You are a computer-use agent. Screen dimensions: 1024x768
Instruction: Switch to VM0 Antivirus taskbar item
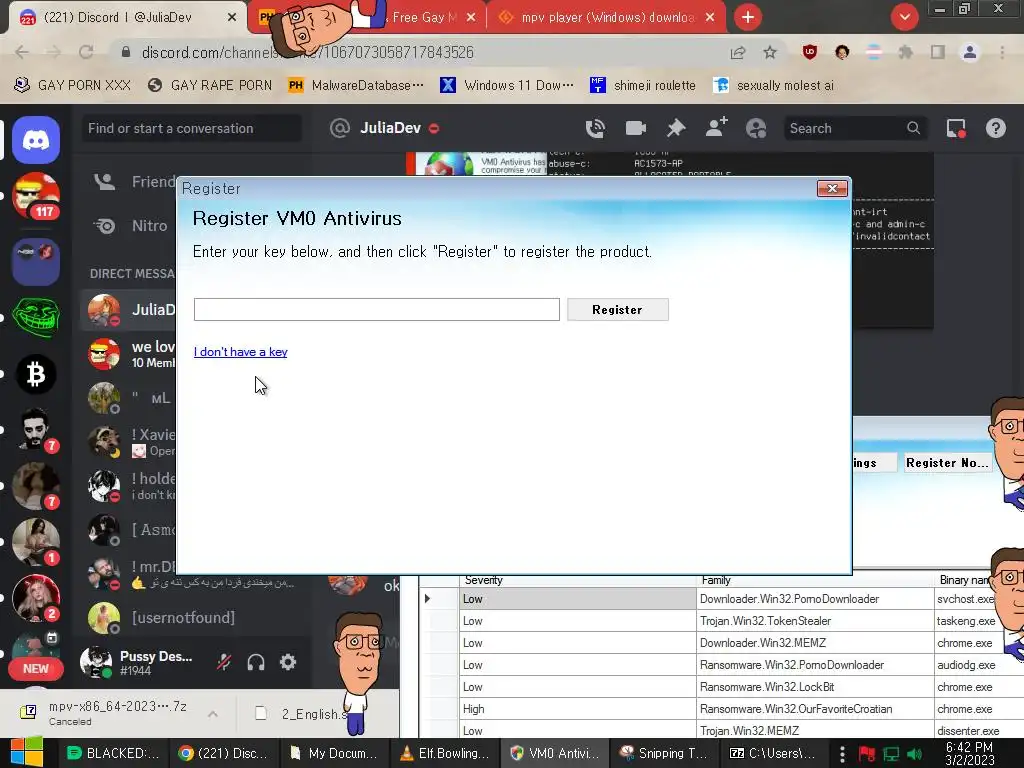[554, 754]
